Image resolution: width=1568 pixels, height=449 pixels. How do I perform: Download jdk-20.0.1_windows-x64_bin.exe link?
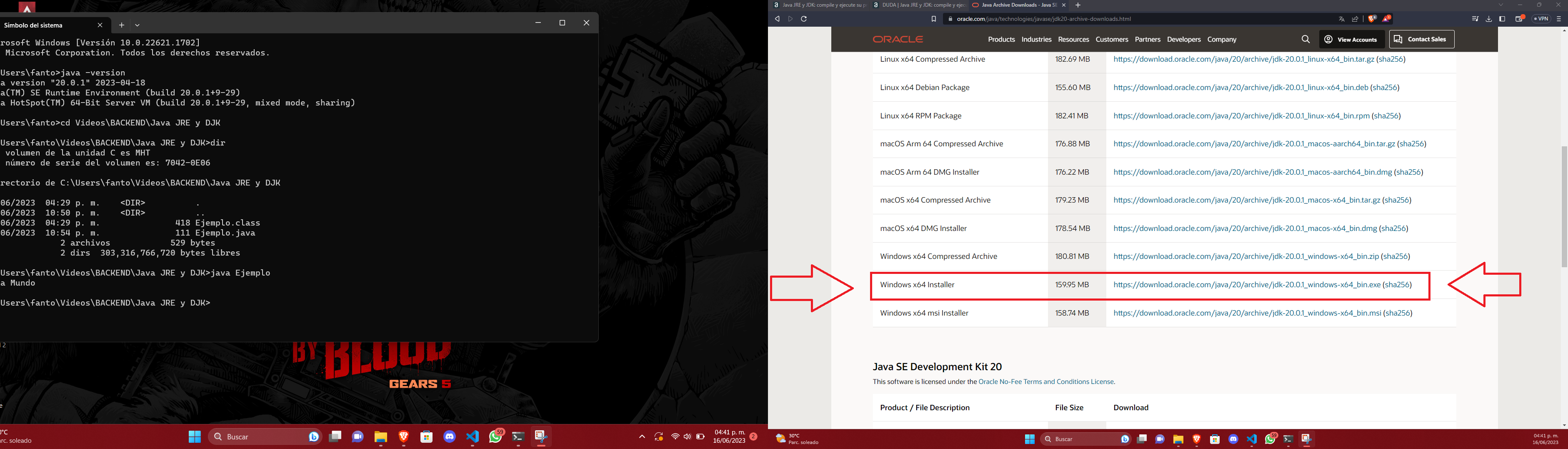pos(1247,284)
